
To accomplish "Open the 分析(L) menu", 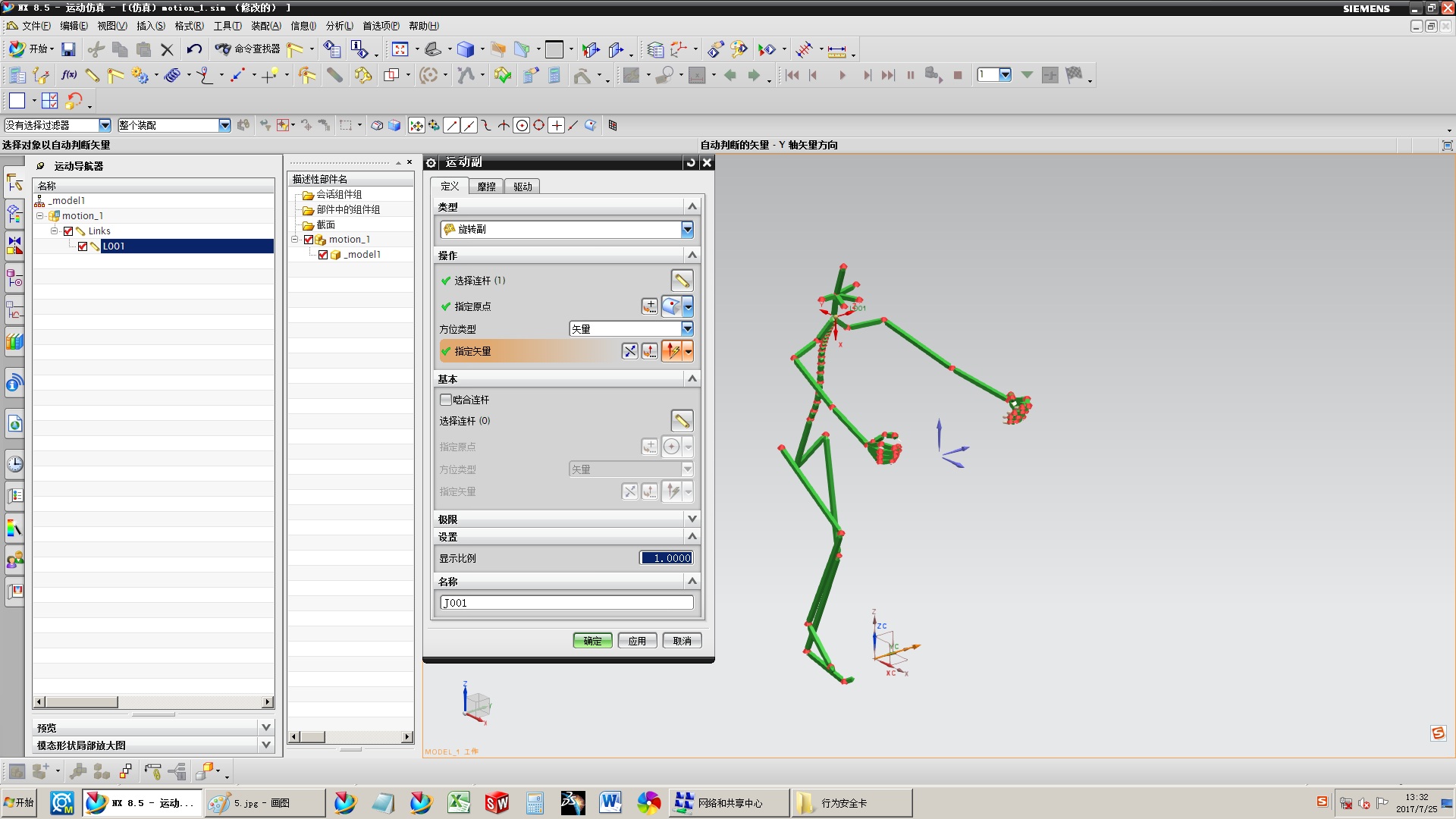I will pos(339,26).
